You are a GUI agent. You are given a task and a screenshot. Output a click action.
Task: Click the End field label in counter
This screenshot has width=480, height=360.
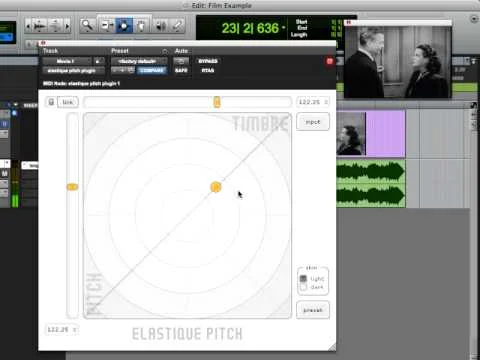[x=302, y=28]
